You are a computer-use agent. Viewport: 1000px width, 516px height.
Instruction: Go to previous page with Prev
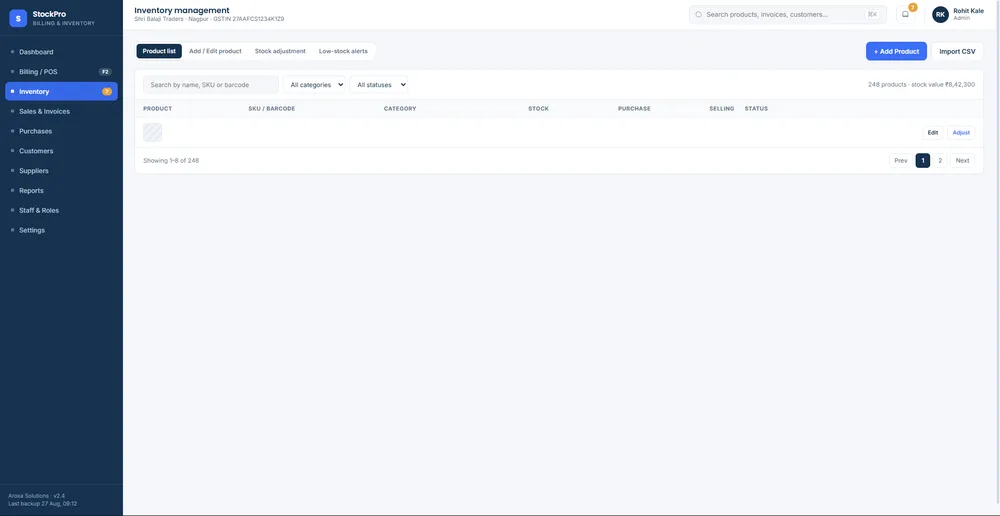tap(901, 161)
